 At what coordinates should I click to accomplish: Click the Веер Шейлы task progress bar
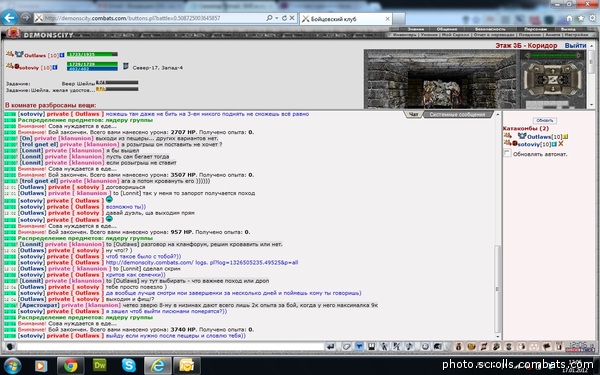(x=117, y=82)
